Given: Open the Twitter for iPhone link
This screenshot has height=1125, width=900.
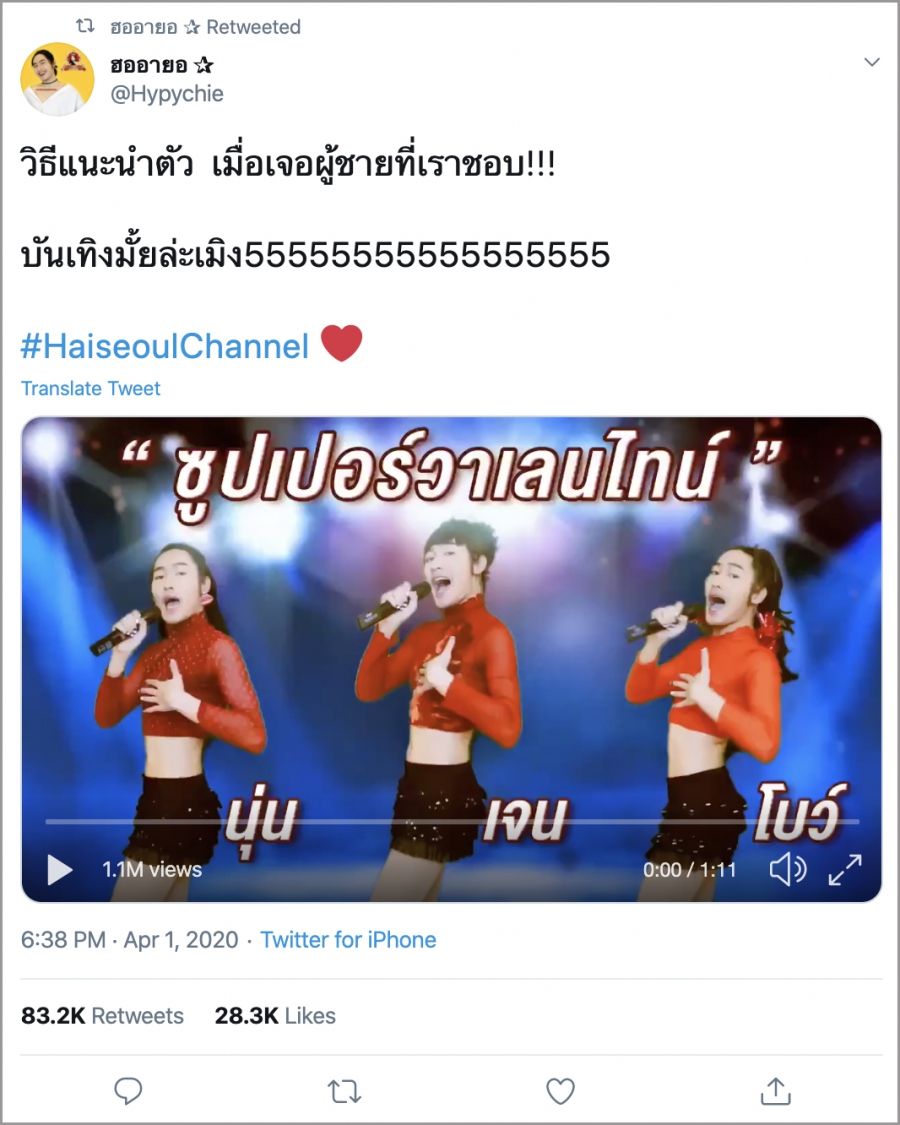Looking at the screenshot, I should 348,940.
